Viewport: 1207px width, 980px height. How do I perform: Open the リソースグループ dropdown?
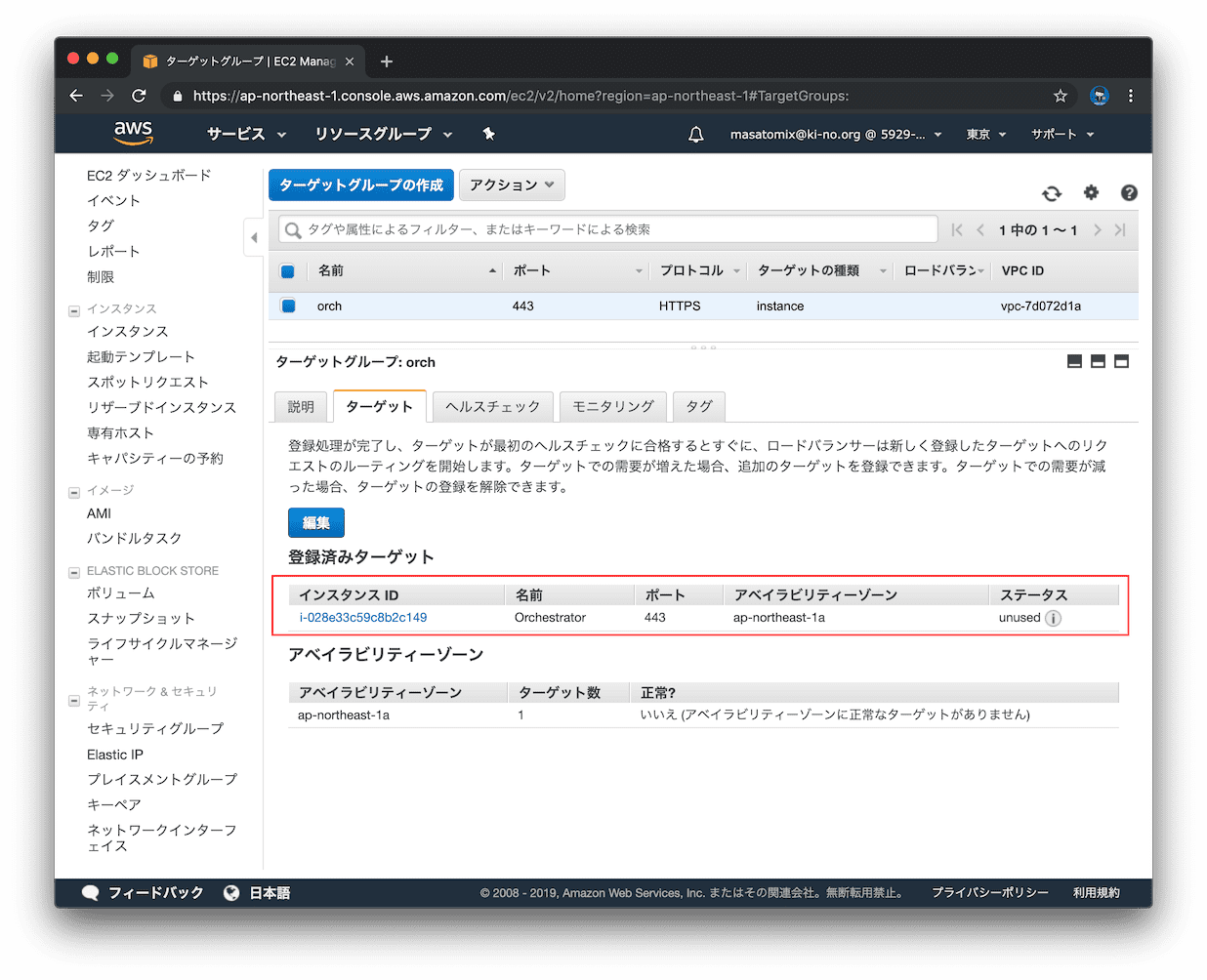(383, 135)
